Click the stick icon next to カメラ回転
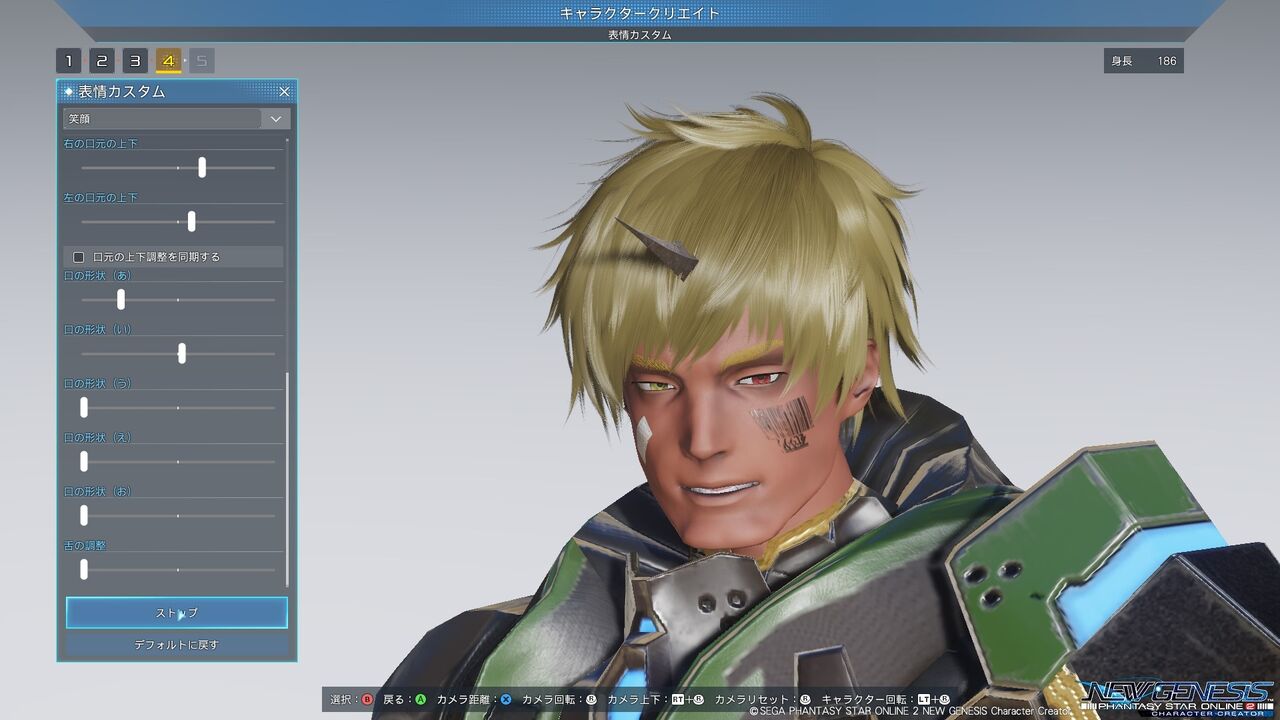 pyautogui.click(x=592, y=700)
